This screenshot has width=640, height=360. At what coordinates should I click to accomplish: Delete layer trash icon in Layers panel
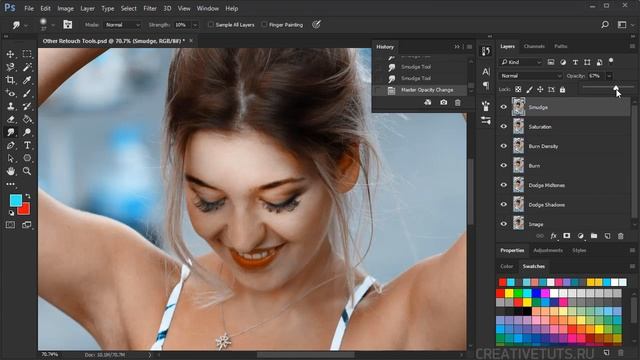pyautogui.click(x=620, y=236)
